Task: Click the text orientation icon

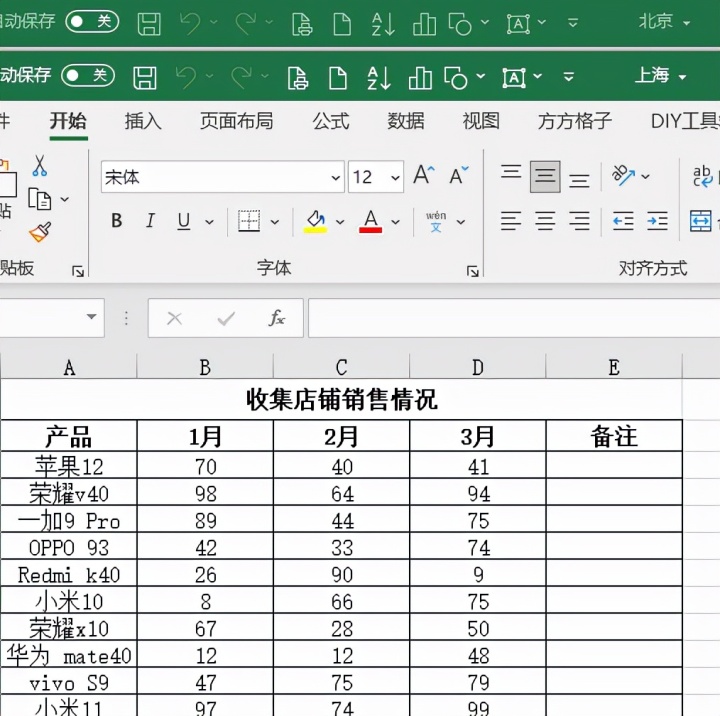Action: coord(624,175)
